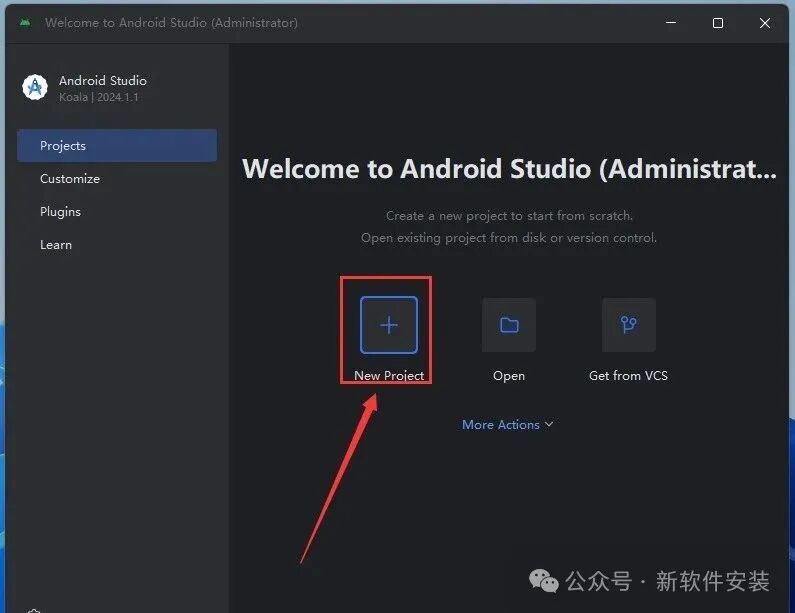795x613 pixels.
Task: Click the Get from VCS branch icon
Action: coord(629,325)
